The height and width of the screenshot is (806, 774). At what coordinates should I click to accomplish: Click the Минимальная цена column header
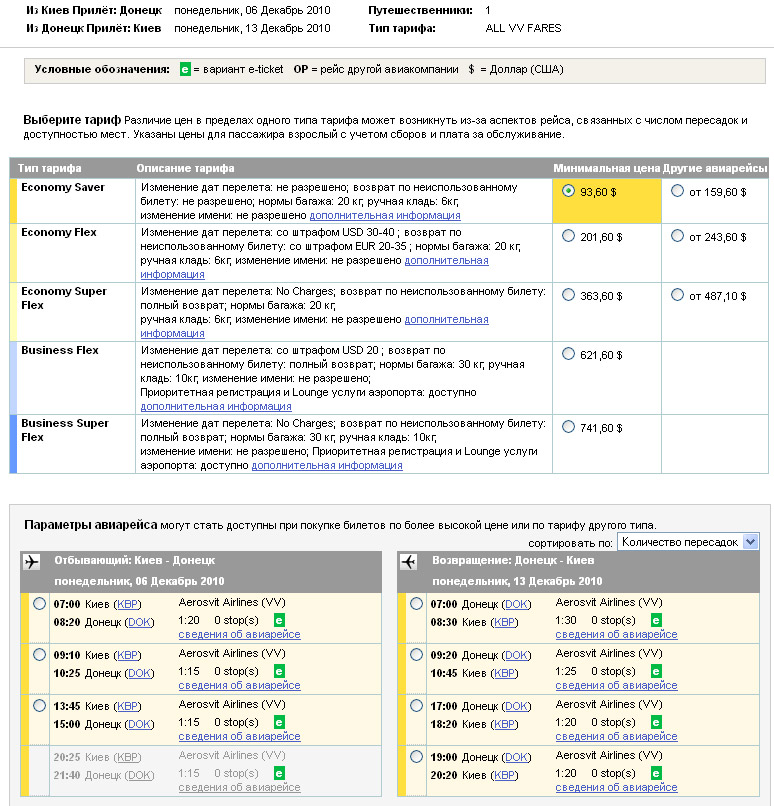(606, 168)
